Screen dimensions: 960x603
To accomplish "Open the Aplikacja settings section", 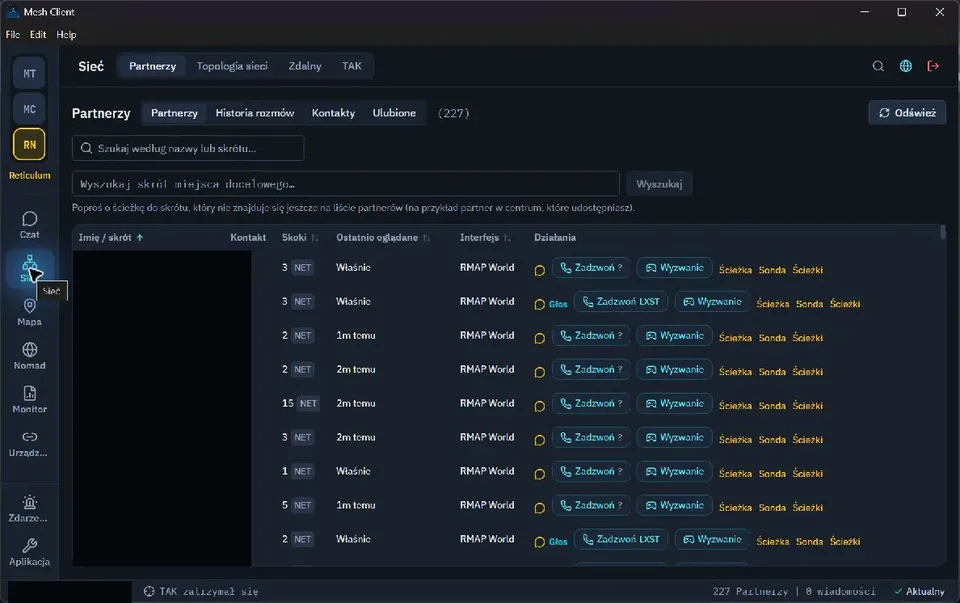I will click(x=29, y=552).
